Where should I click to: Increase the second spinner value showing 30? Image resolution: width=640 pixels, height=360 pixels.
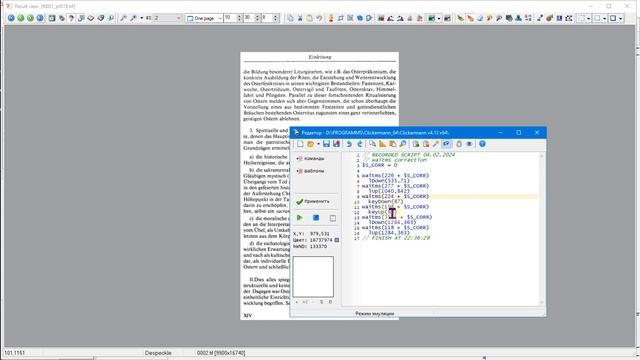(257, 16)
